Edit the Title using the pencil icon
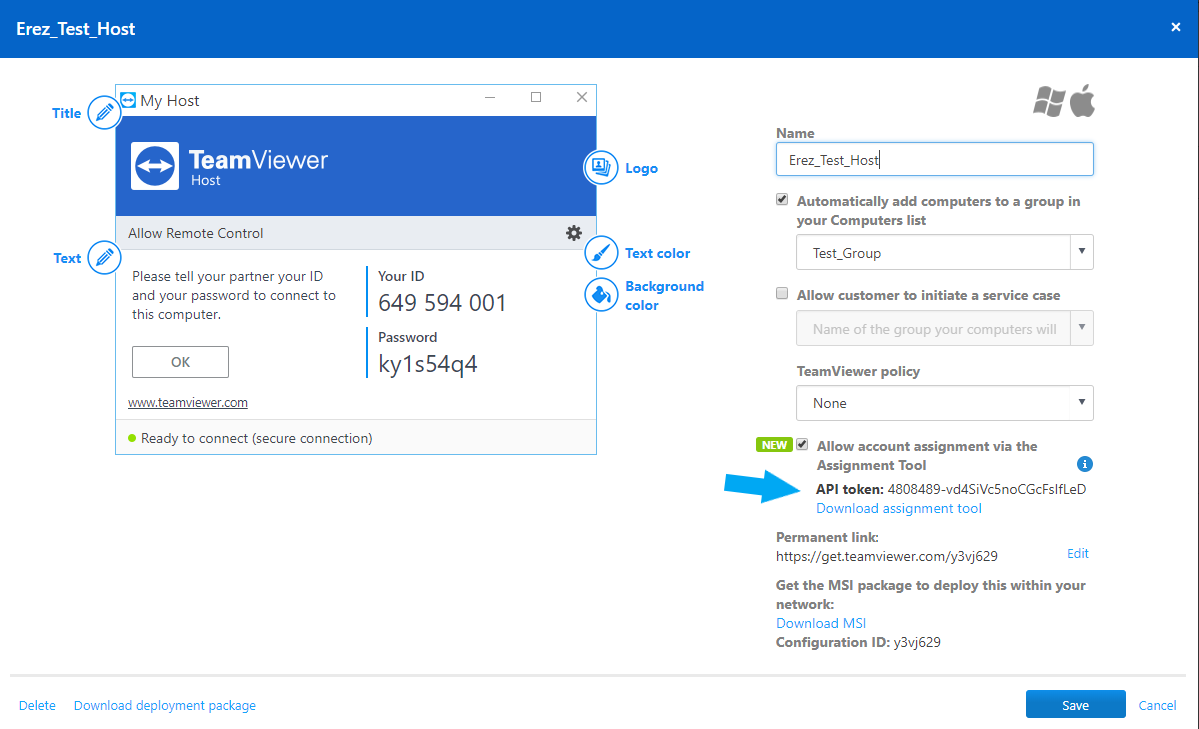1199x729 pixels. [x=103, y=112]
